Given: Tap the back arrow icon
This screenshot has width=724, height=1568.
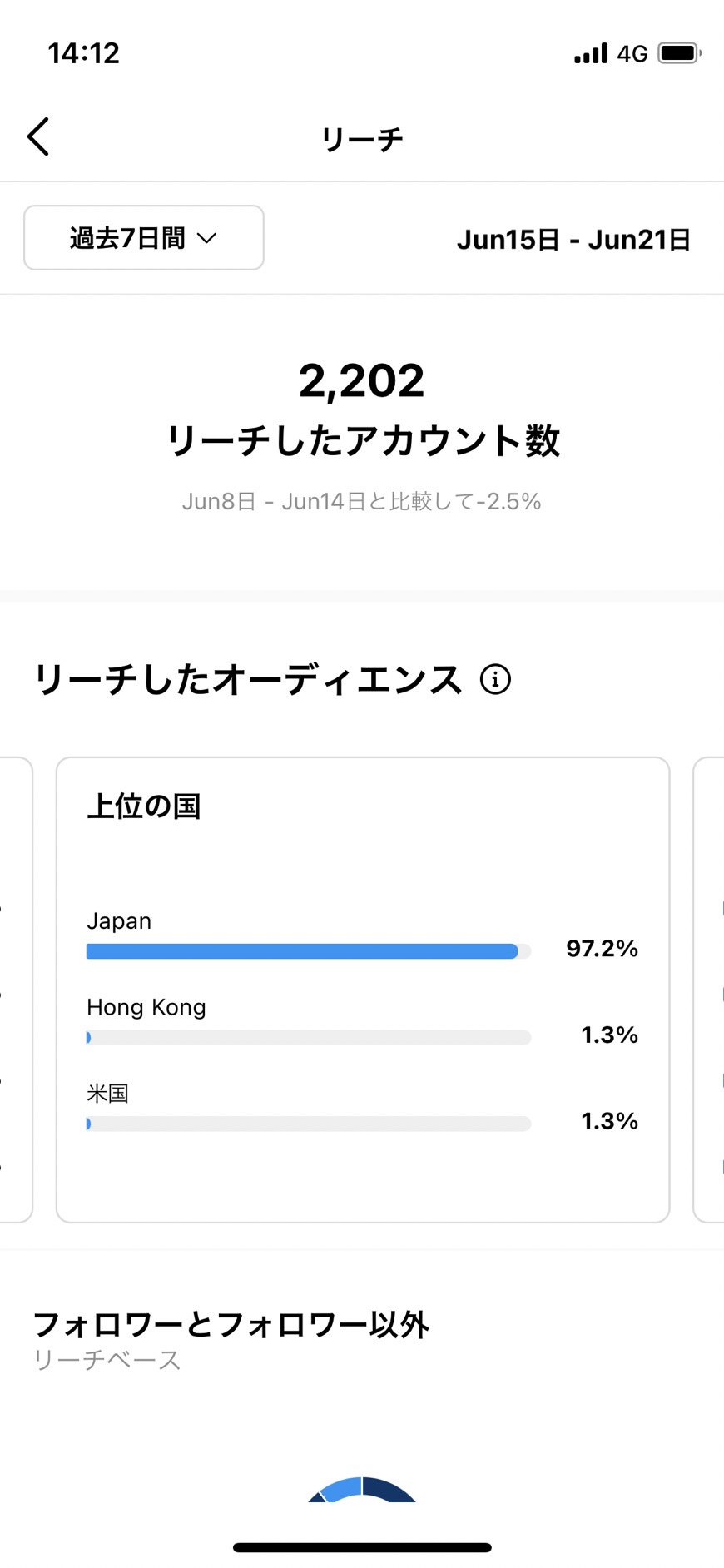Looking at the screenshot, I should click(x=38, y=136).
